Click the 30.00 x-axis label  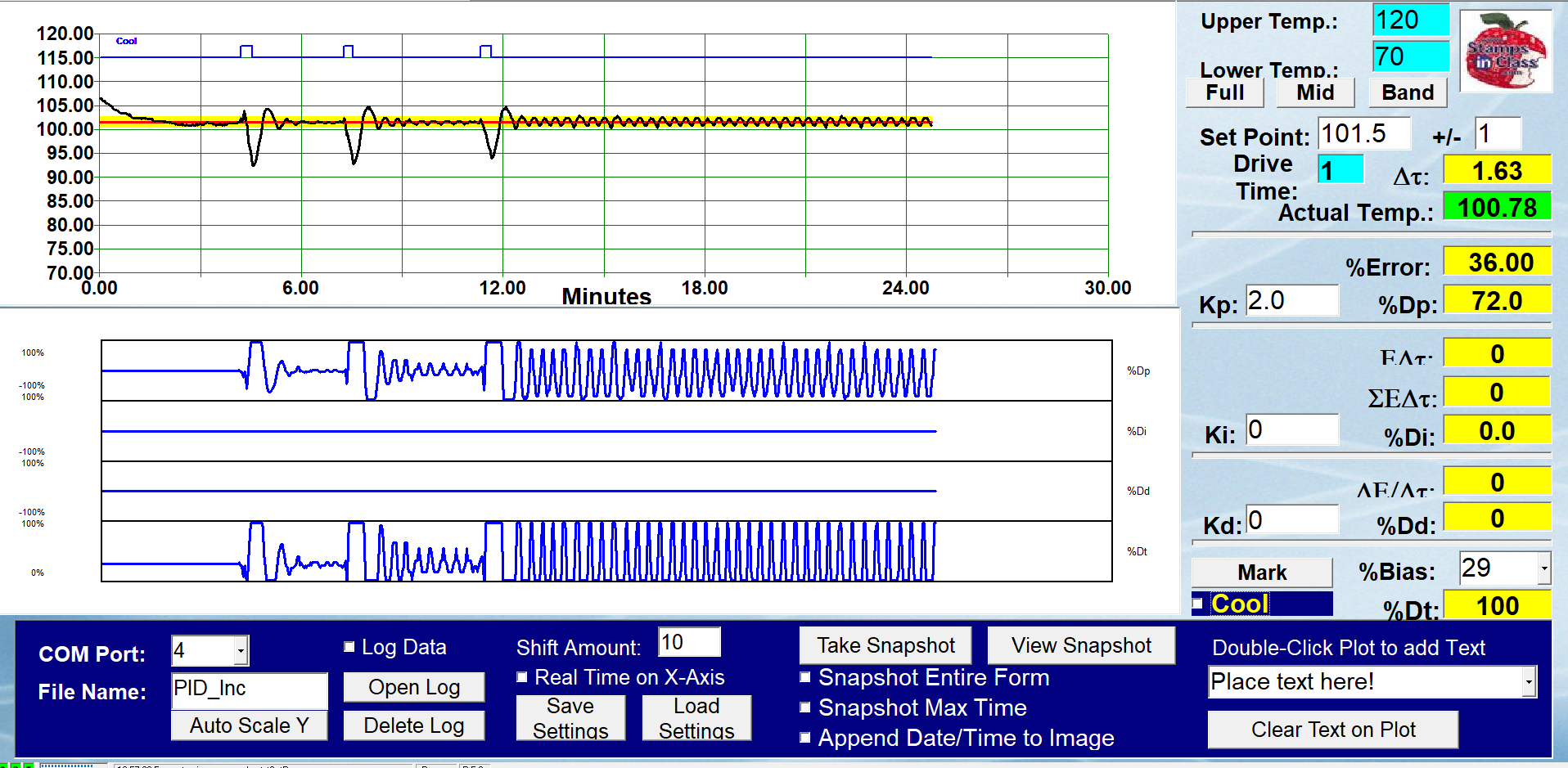click(1108, 288)
